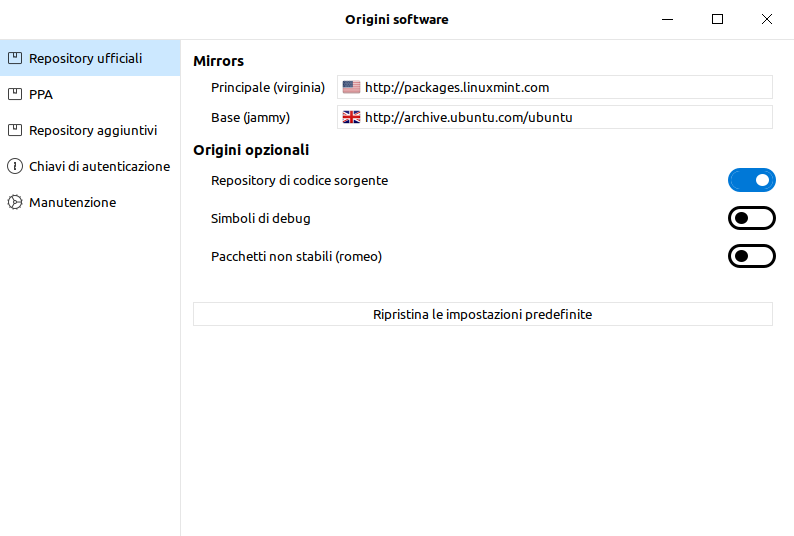Open the Manutenzione section
This screenshot has height=536, width=794.
point(72,202)
